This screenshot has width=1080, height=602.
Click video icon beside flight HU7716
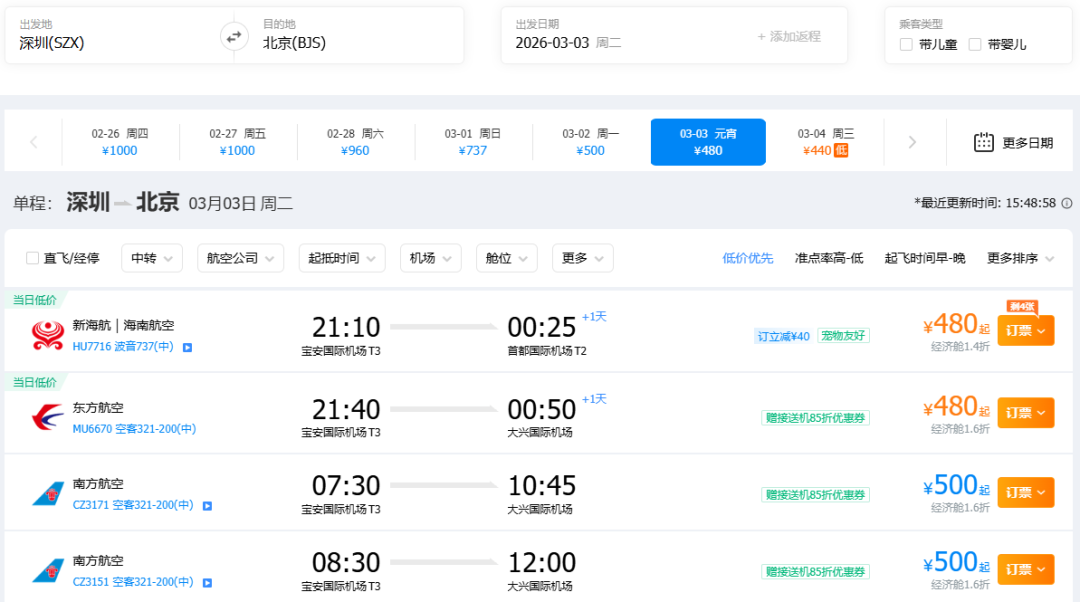tap(187, 347)
